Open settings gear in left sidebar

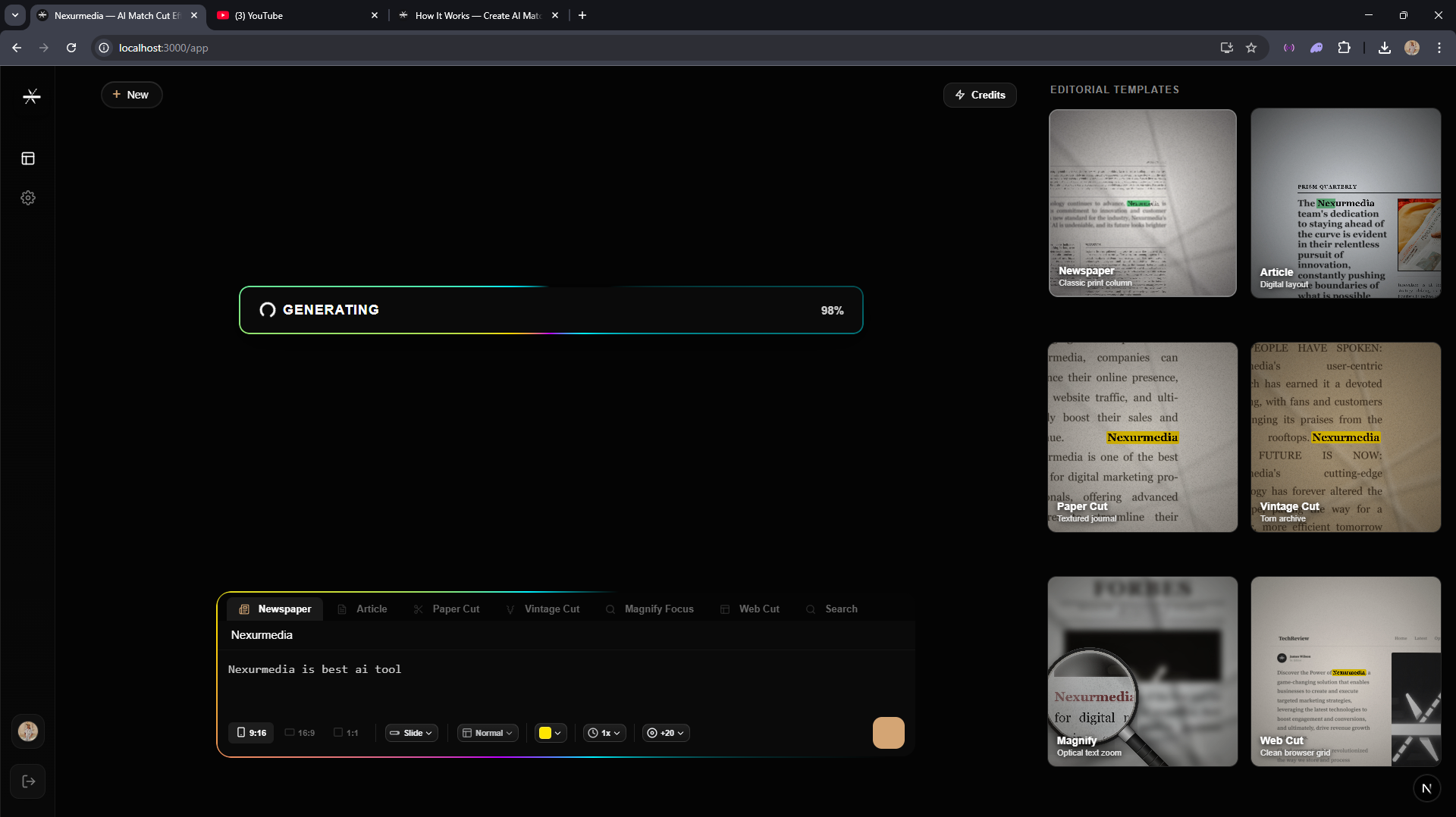pyautogui.click(x=28, y=198)
